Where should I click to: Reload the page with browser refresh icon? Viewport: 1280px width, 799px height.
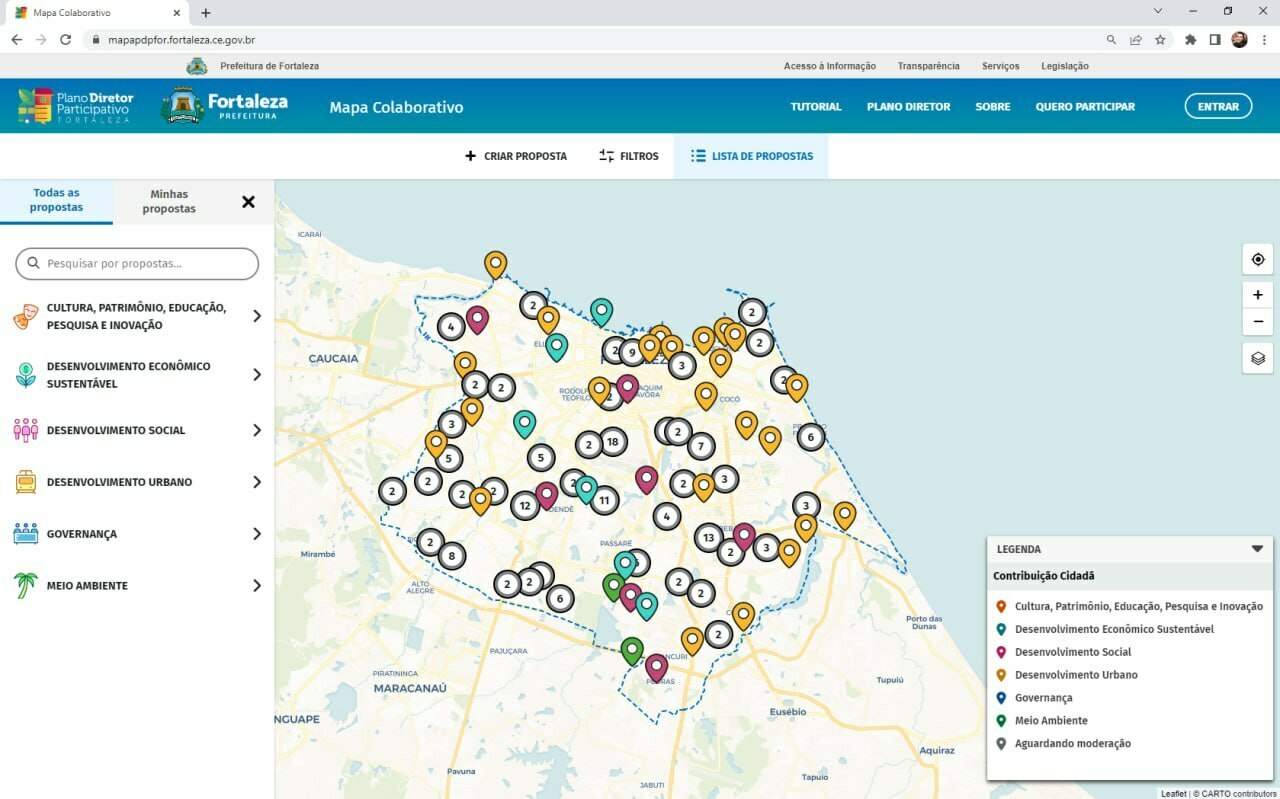tap(66, 40)
